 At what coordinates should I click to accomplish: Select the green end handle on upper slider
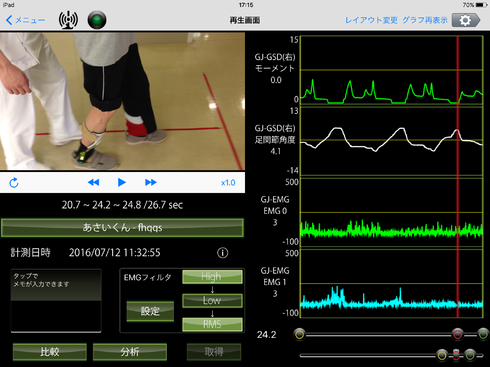[483, 334]
